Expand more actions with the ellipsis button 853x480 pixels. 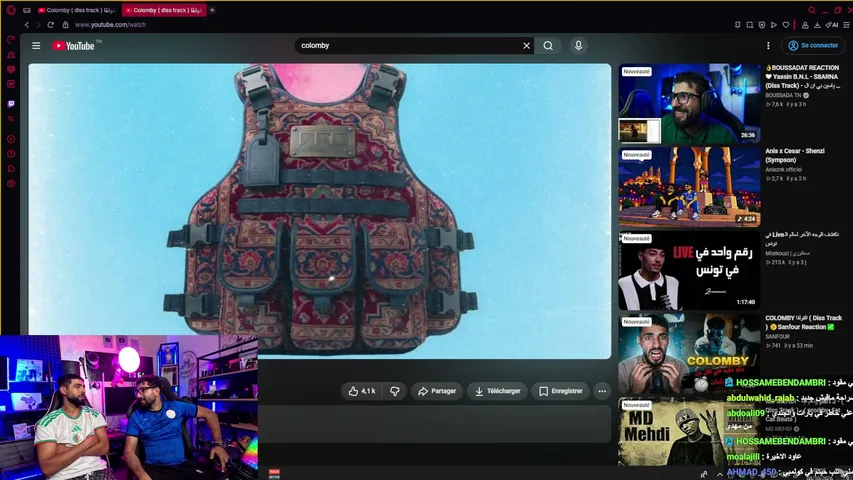602,391
